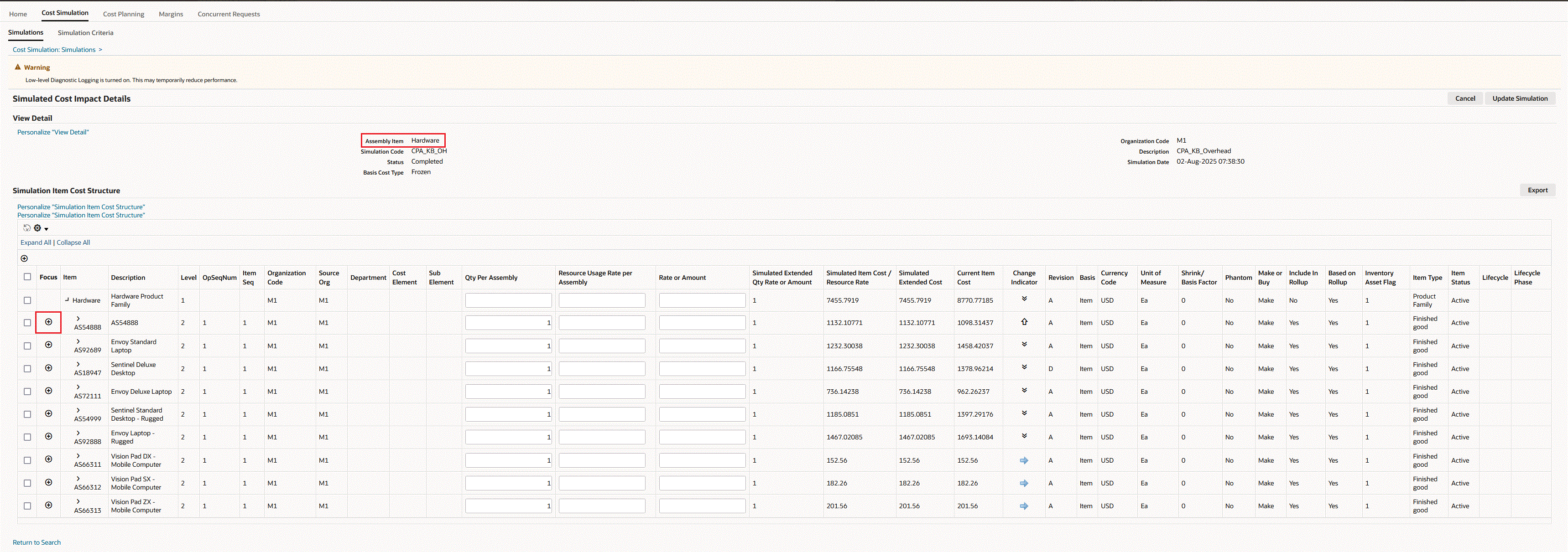1568x552 pixels.
Task: Click the Return to Search link
Action: pos(36,542)
